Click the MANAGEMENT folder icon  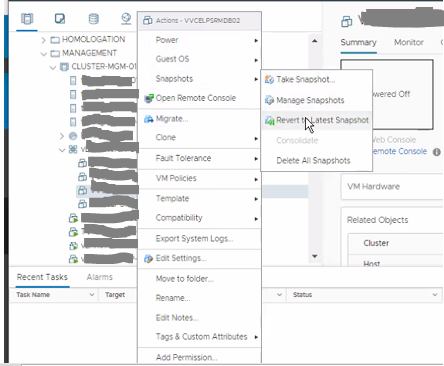pos(55,53)
